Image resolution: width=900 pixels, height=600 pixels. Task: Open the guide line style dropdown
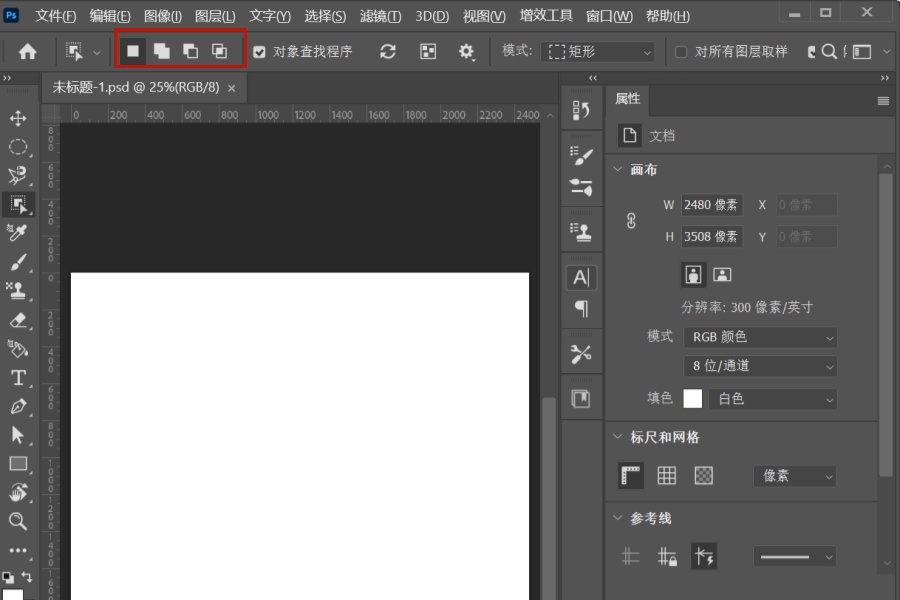(795, 557)
